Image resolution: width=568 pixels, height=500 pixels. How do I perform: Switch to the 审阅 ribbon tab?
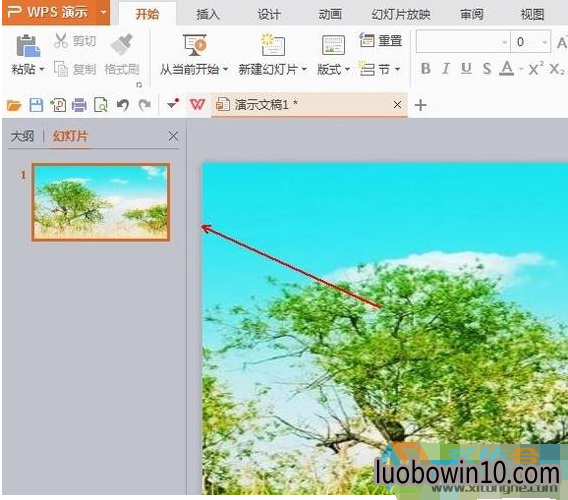[x=472, y=14]
